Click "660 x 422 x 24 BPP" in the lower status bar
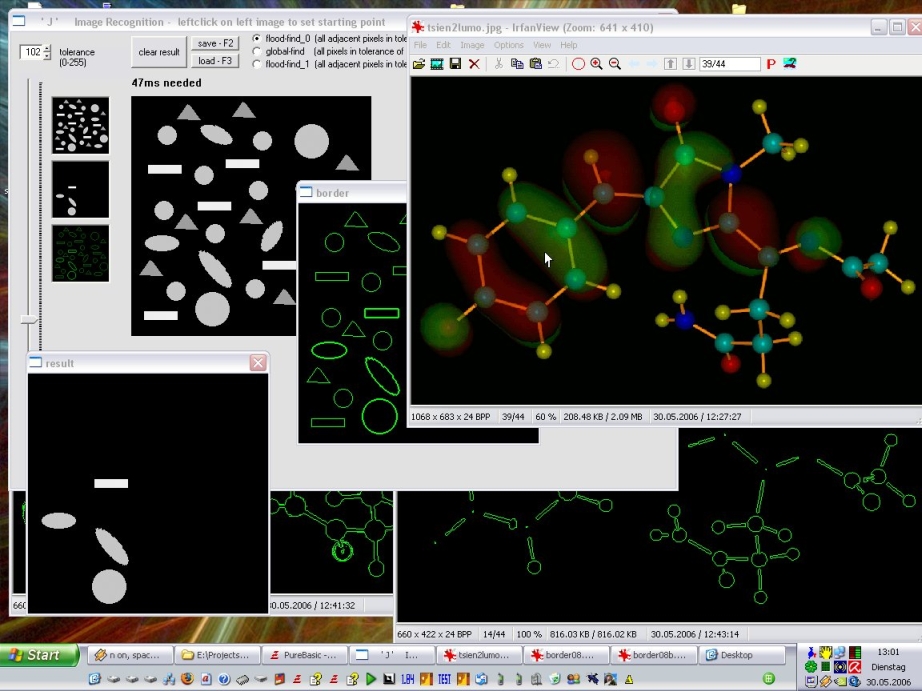 click(x=435, y=635)
